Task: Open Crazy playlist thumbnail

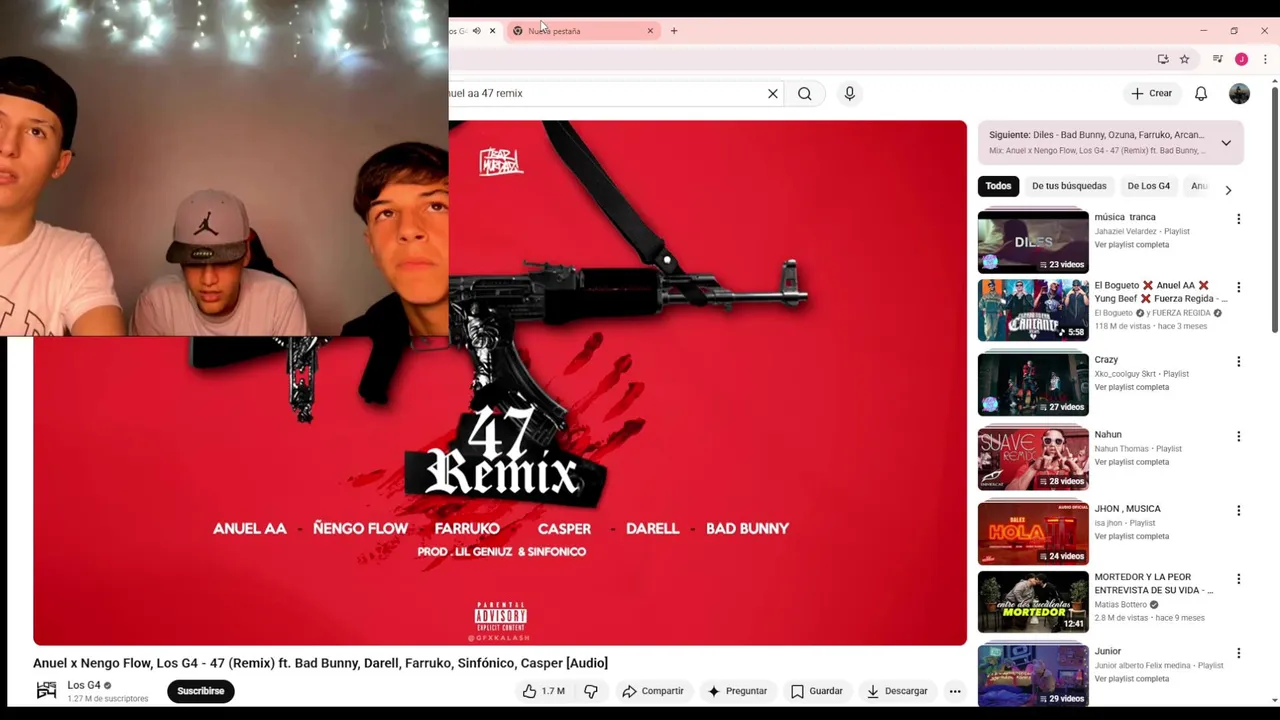Action: [1033, 384]
